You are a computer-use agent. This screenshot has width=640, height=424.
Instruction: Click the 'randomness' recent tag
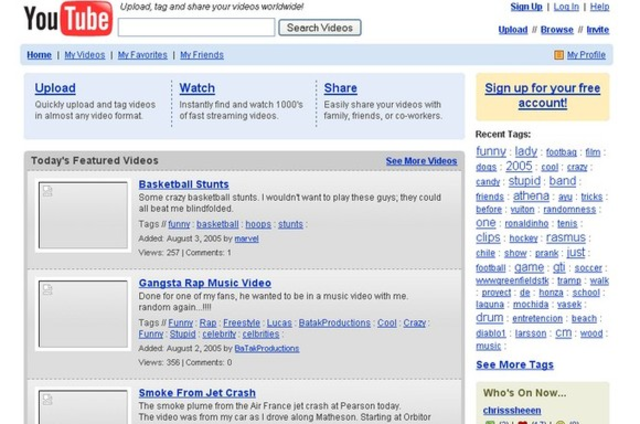[x=569, y=210]
